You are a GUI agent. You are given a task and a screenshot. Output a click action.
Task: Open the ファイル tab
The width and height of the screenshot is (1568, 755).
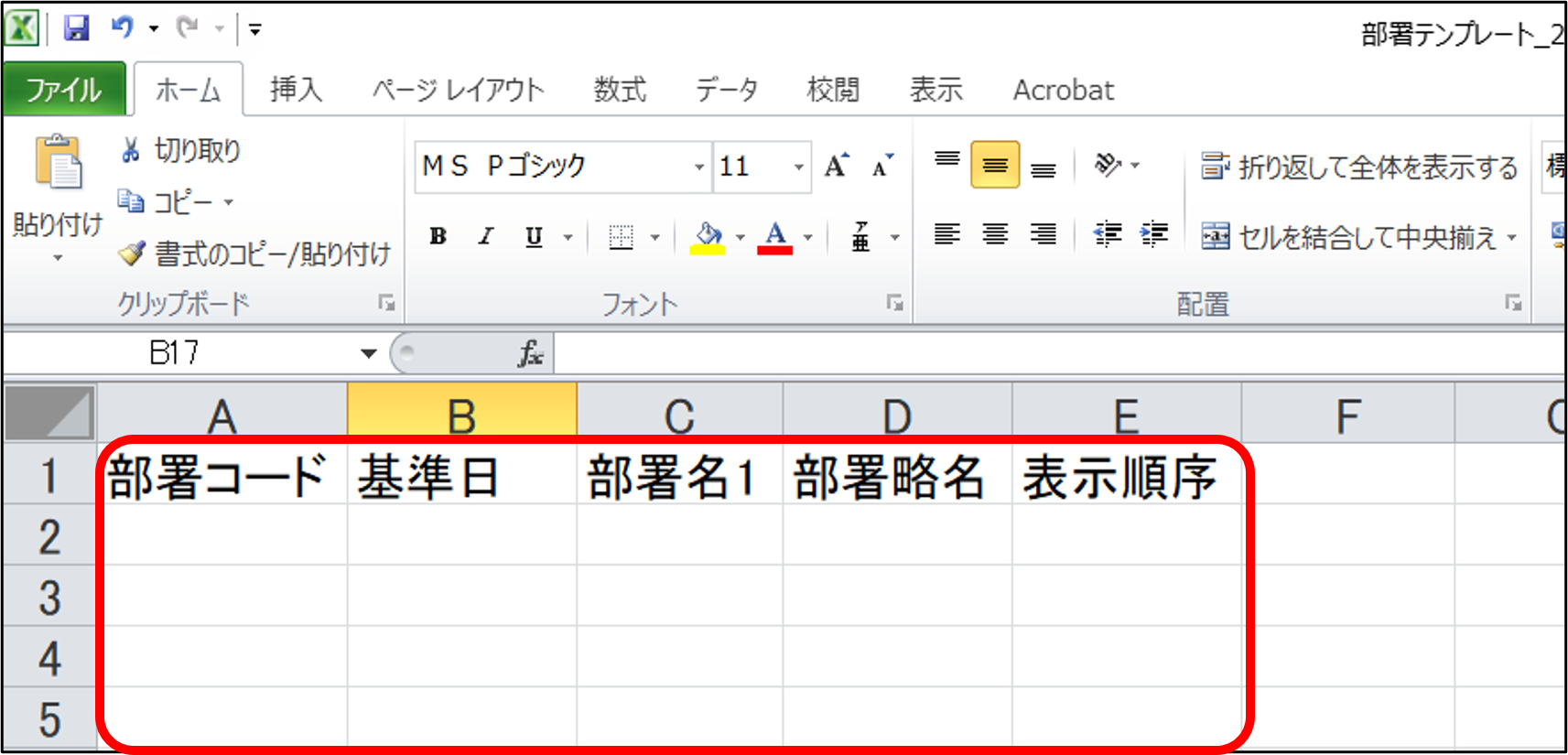click(64, 90)
